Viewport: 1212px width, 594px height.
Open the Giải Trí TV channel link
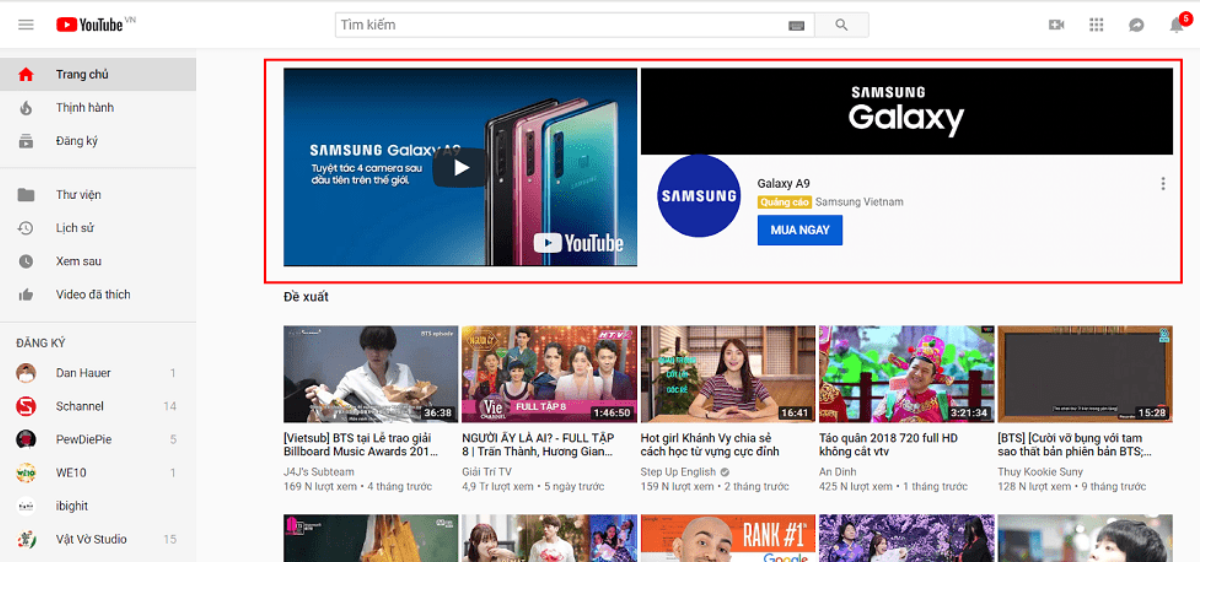click(x=487, y=472)
